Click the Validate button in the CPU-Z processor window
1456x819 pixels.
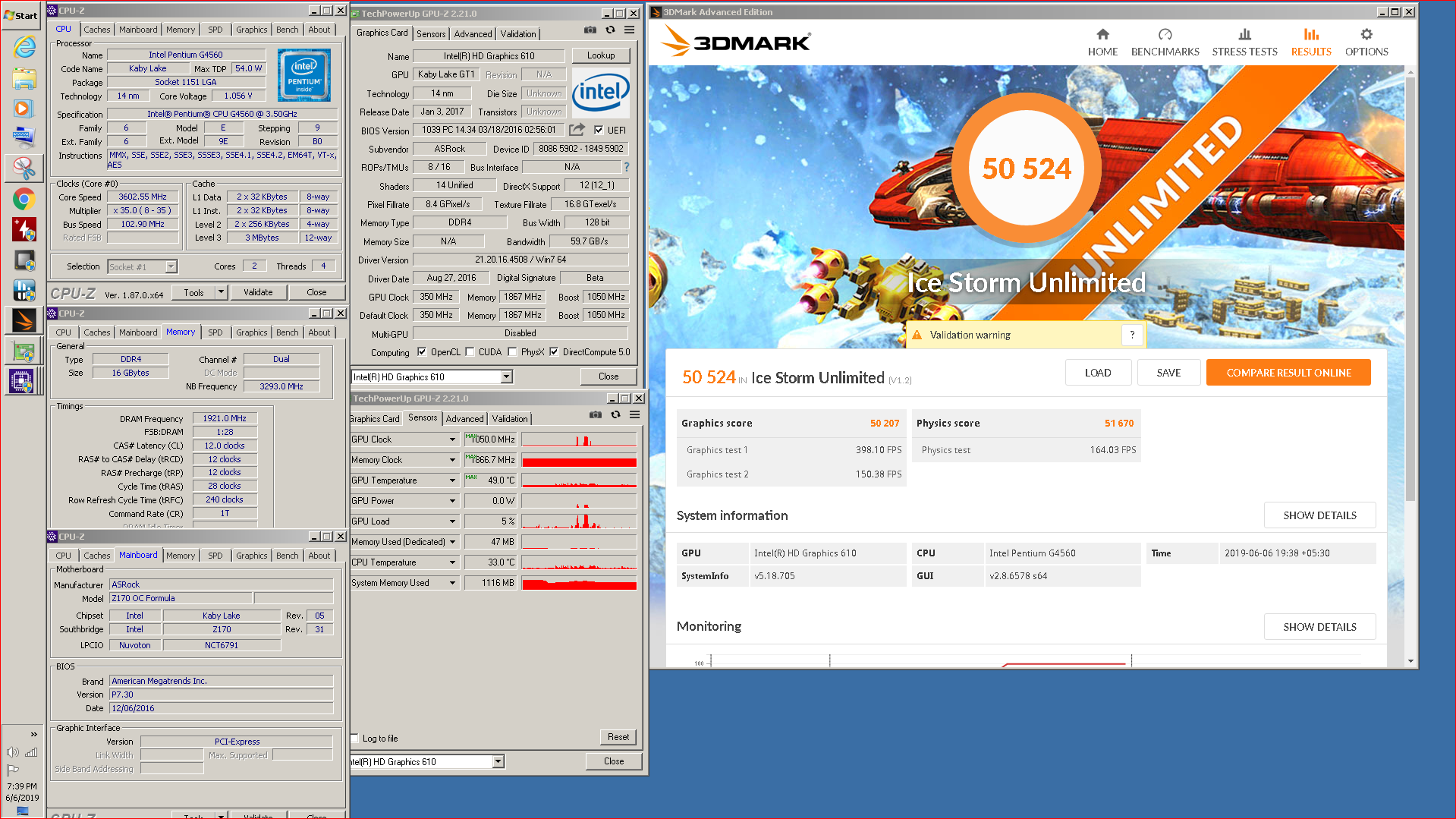point(258,292)
